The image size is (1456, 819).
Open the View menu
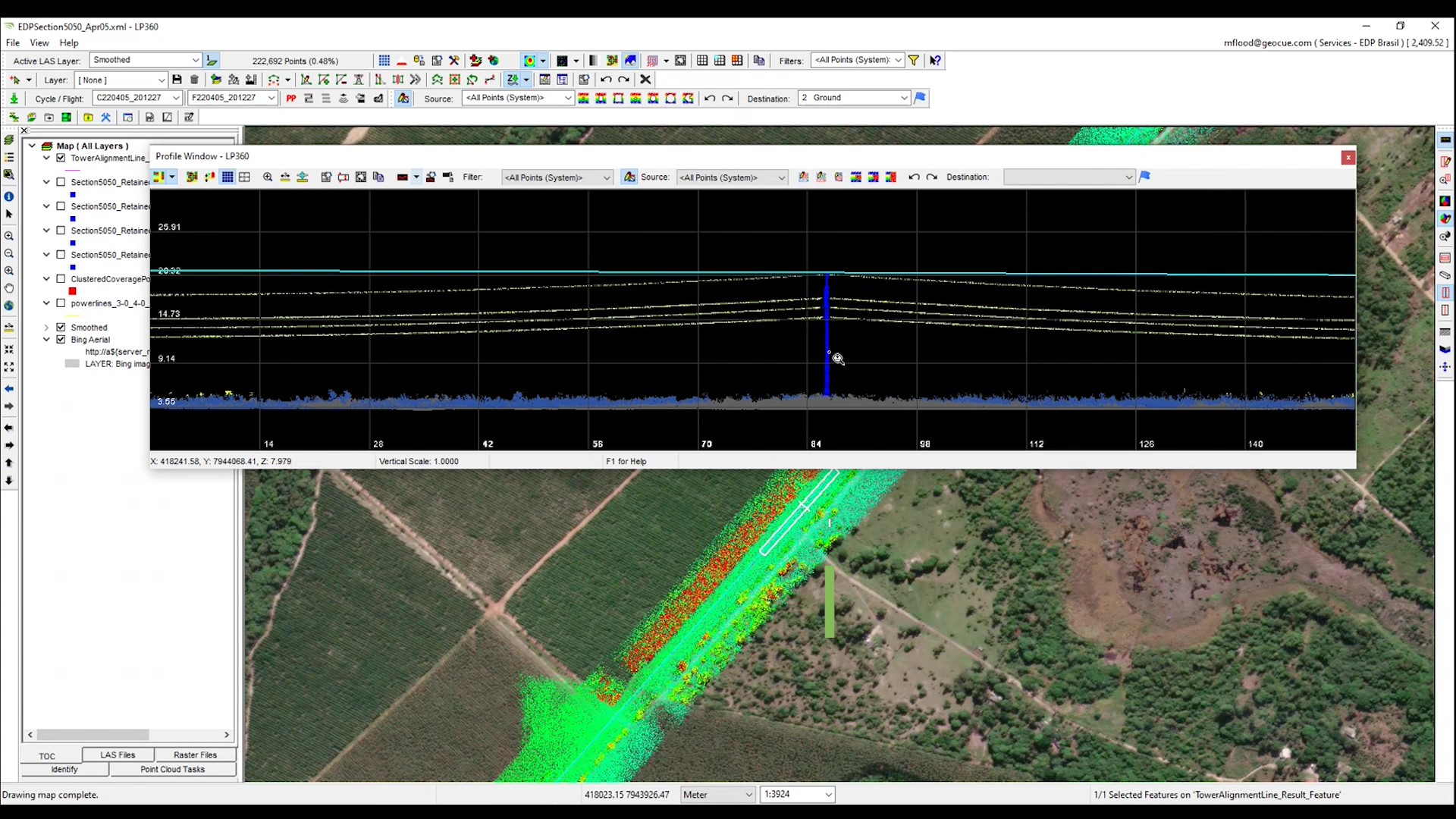coord(39,43)
